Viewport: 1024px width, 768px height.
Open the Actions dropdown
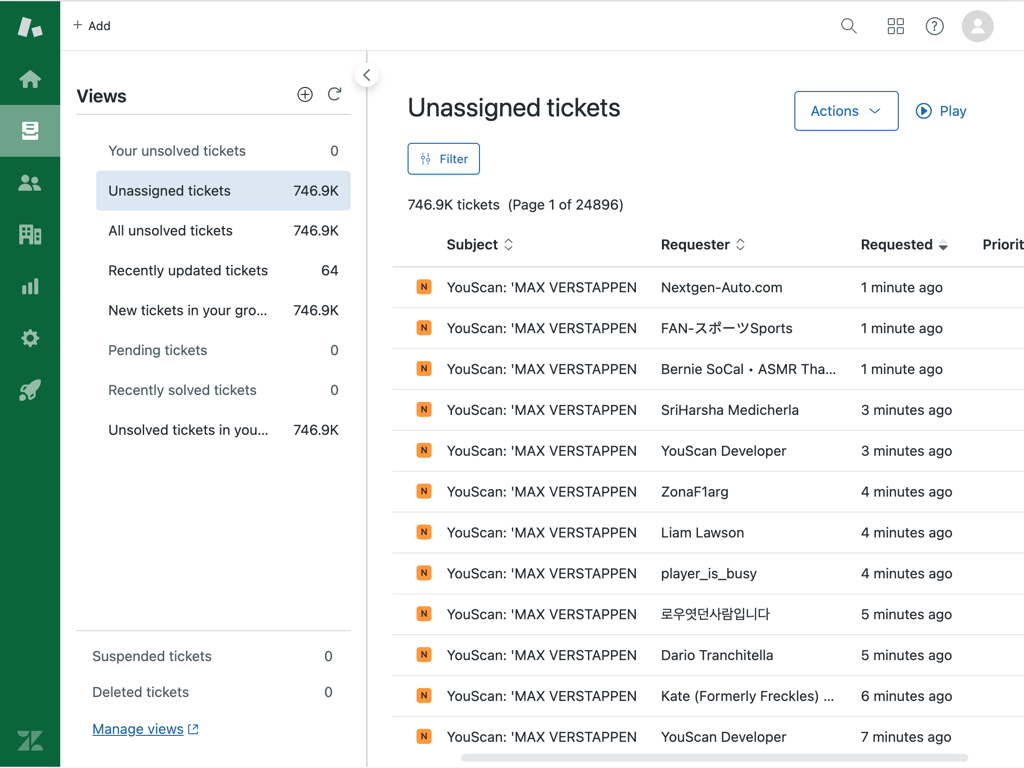pos(846,111)
